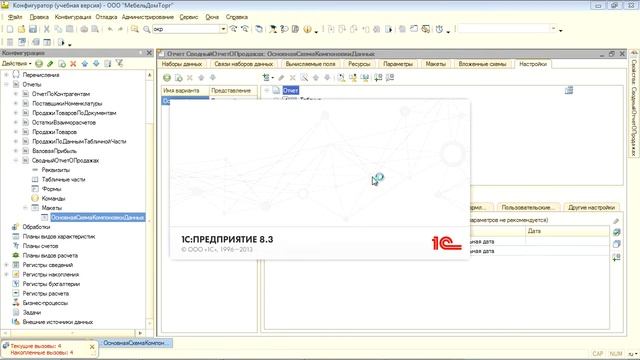Open the Администрирование menu
Viewport: 640px width, 360px height.
(148, 17)
